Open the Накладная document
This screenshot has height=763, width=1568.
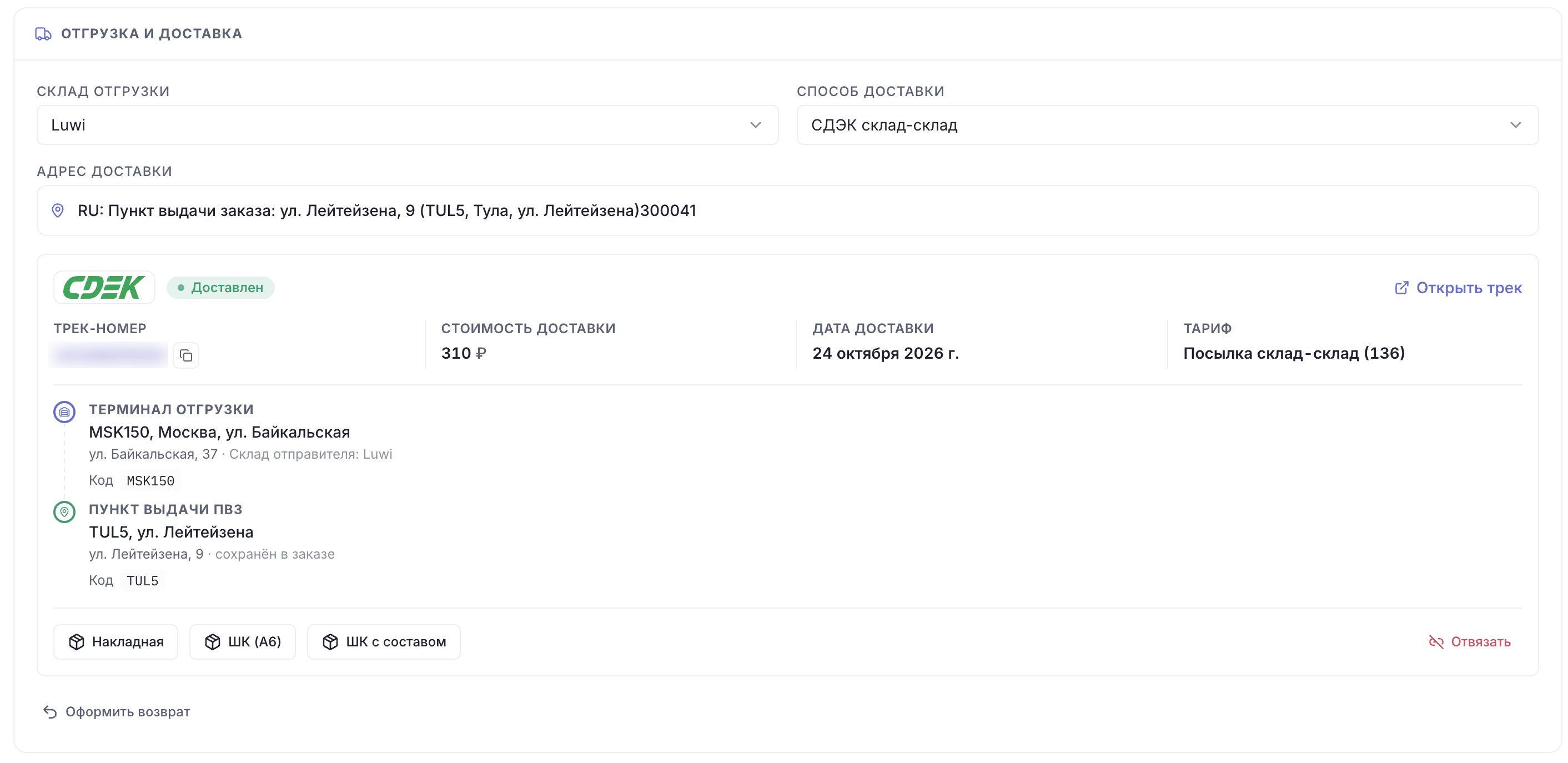pos(115,642)
